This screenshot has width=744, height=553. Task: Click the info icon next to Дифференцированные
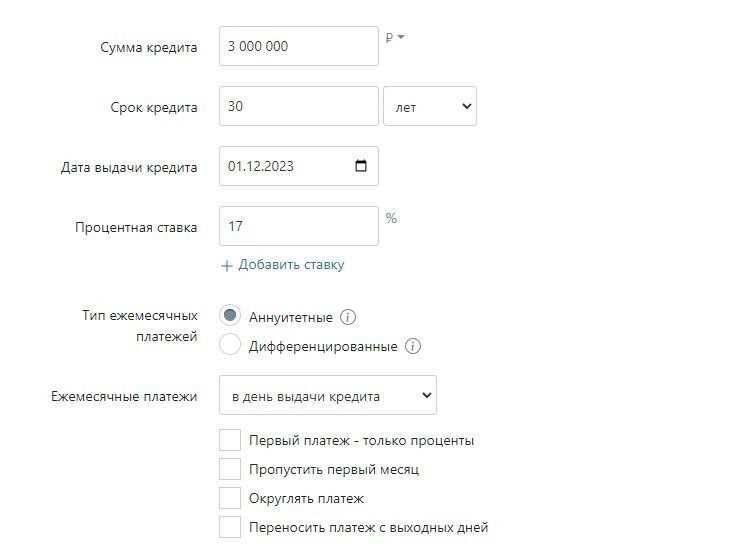point(413,346)
